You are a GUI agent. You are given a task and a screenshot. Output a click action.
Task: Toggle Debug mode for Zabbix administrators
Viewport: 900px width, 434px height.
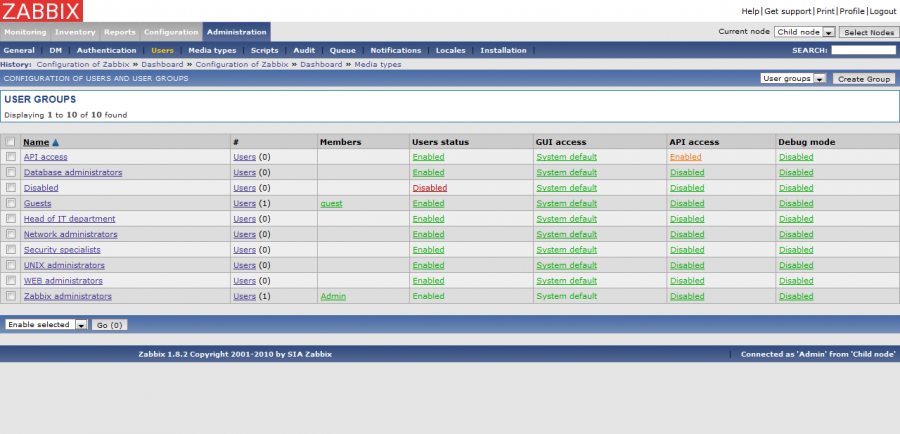coord(796,296)
